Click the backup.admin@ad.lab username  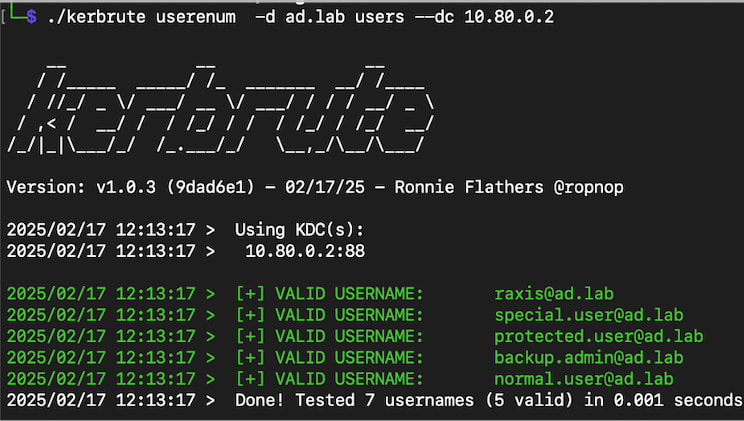point(589,357)
